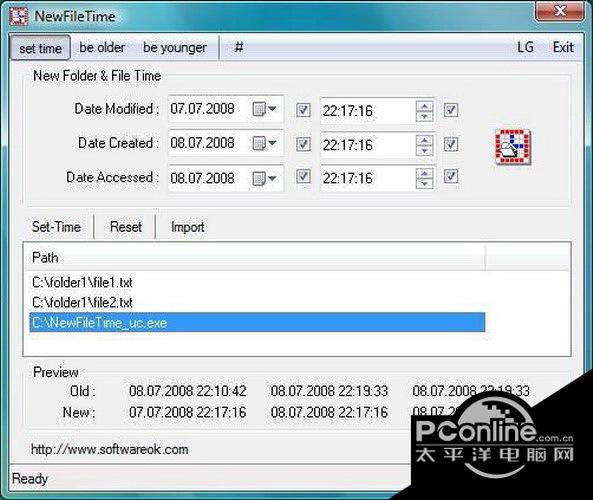This screenshot has width=593, height=500.
Task: Toggle the Date Accessed date checkbox
Action: (303, 176)
